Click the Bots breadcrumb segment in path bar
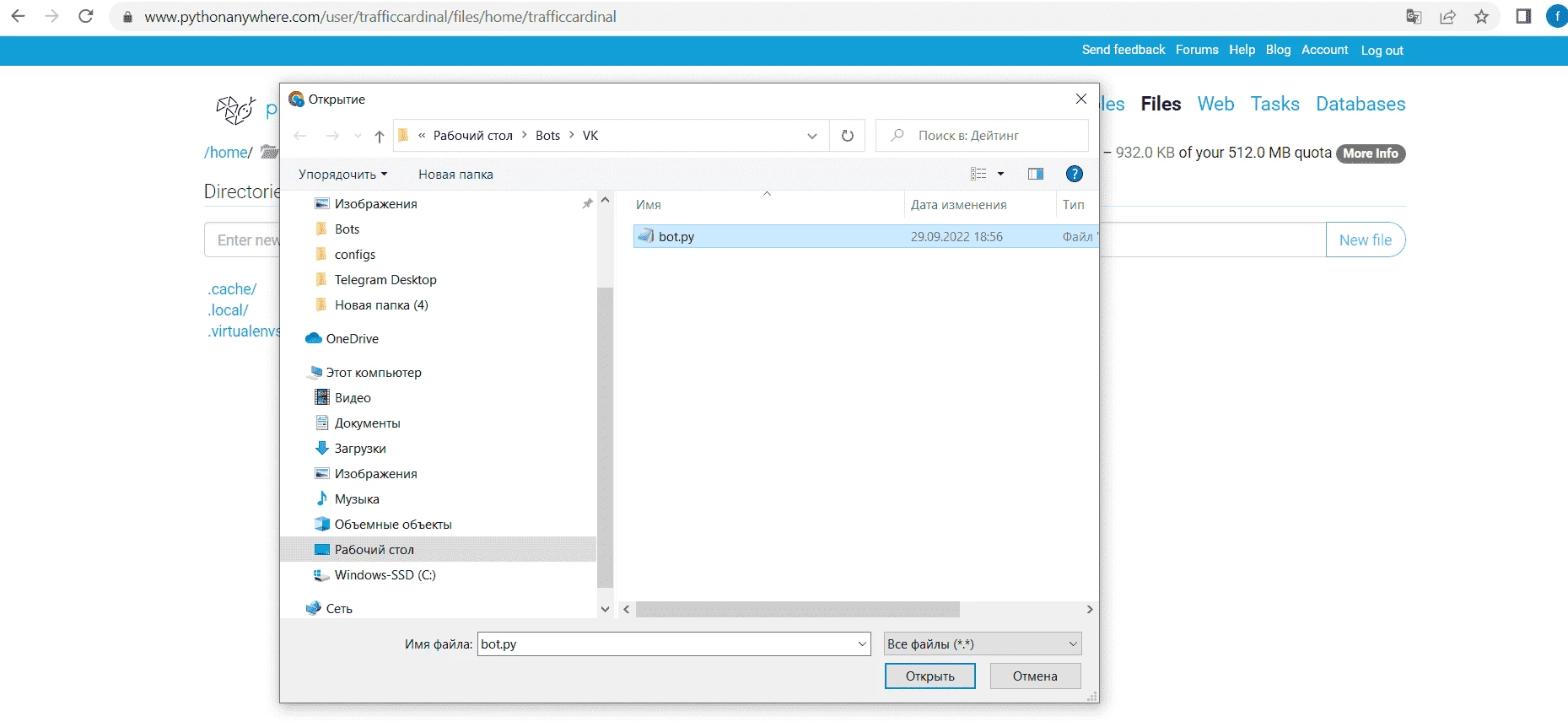This screenshot has width=1568, height=727. tap(547, 136)
